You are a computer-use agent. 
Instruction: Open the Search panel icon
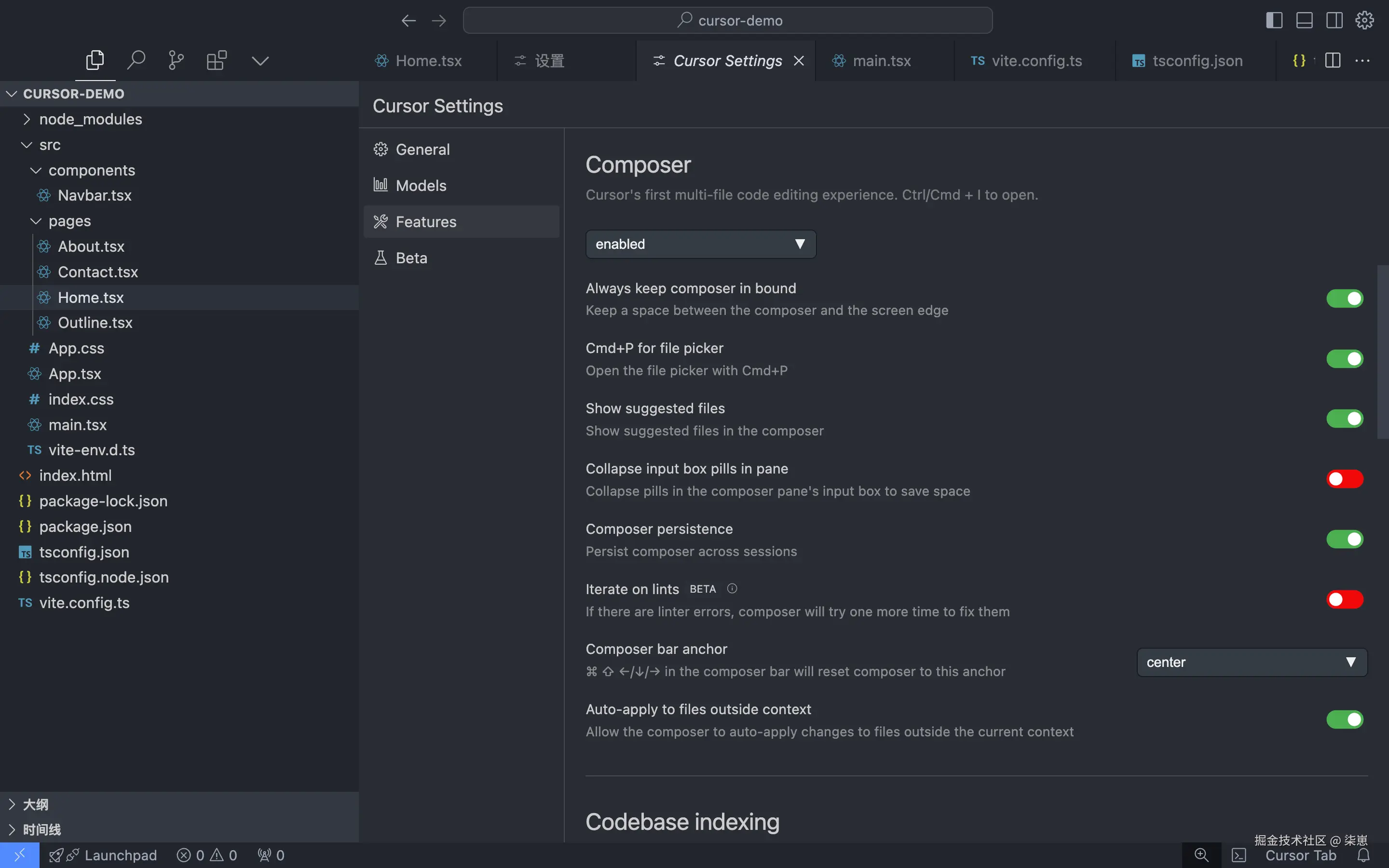pyautogui.click(x=136, y=60)
